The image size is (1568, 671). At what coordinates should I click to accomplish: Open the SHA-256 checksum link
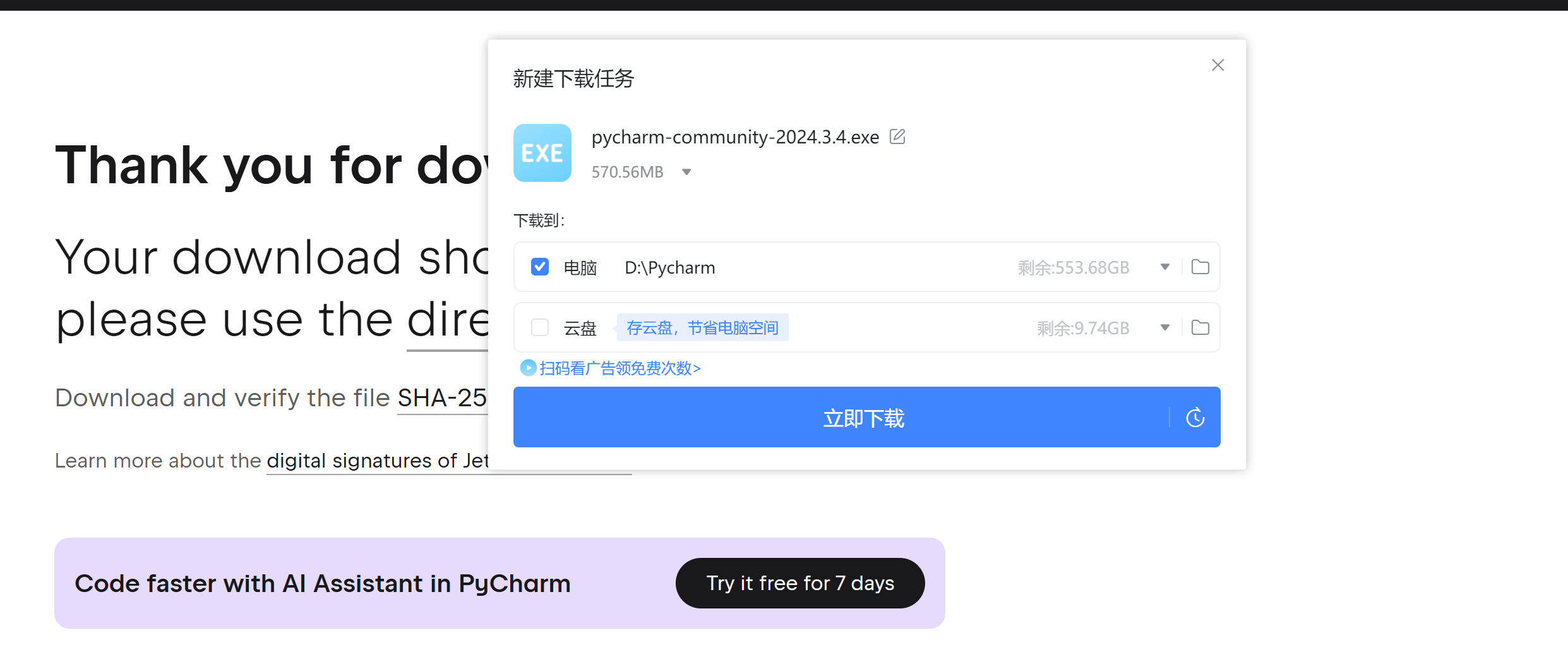pos(442,399)
